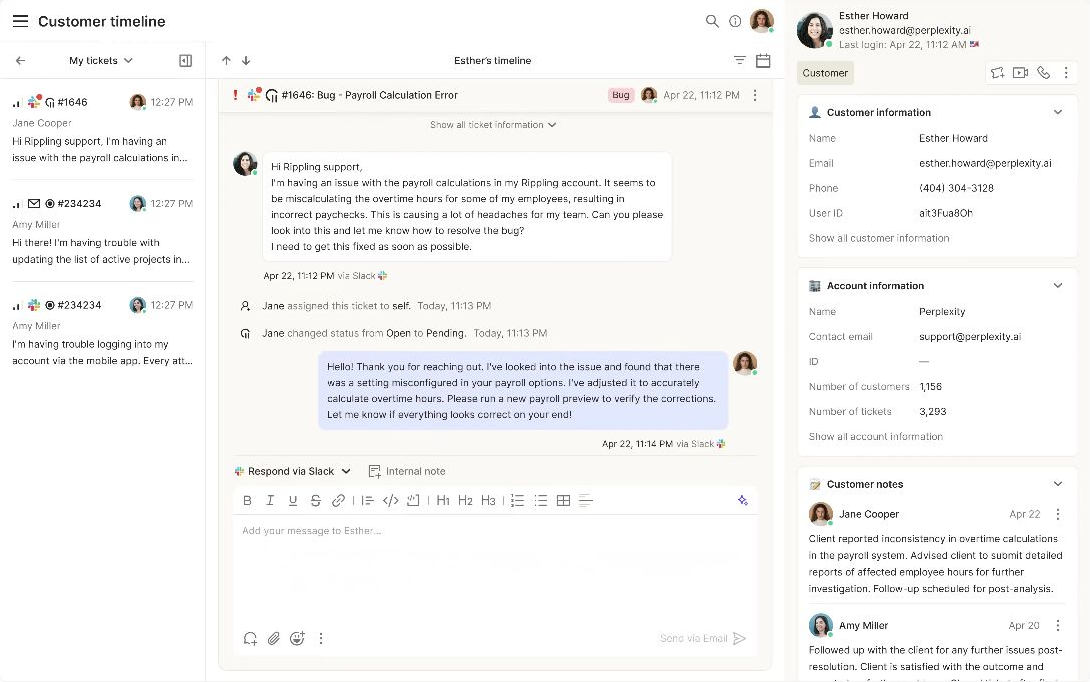This screenshot has height=682, width=1090.
Task: Open the info icon in header
Action: (x=735, y=22)
